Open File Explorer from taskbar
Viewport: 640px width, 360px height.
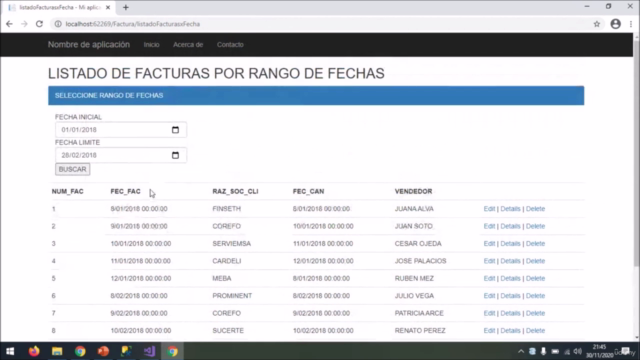[57, 351]
